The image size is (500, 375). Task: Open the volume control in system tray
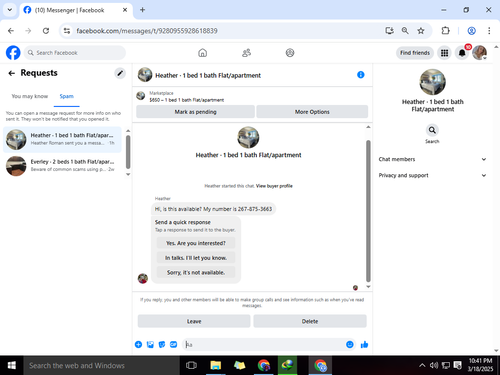434,366
